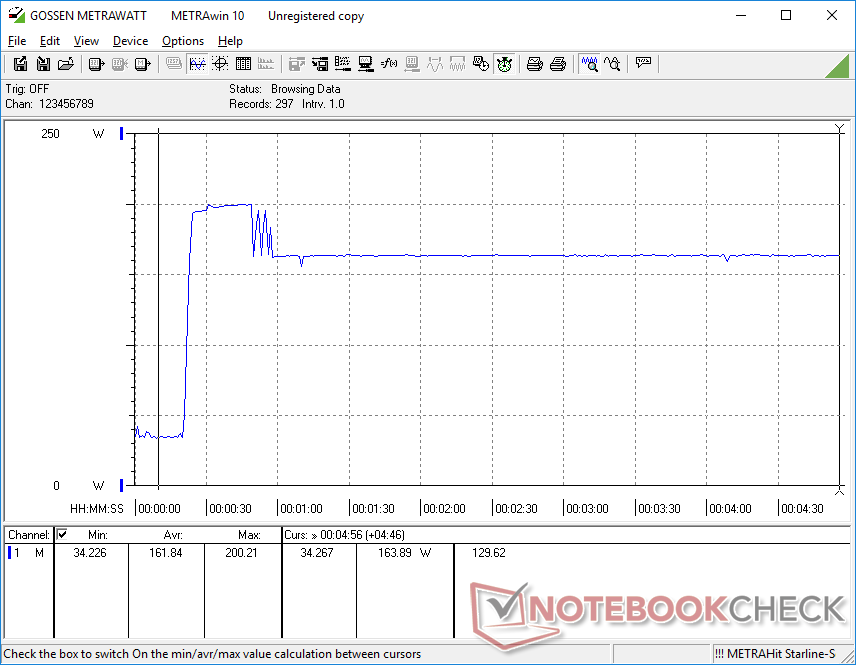Open the Help menu
Screen dimensions: 856x665
tap(230, 41)
